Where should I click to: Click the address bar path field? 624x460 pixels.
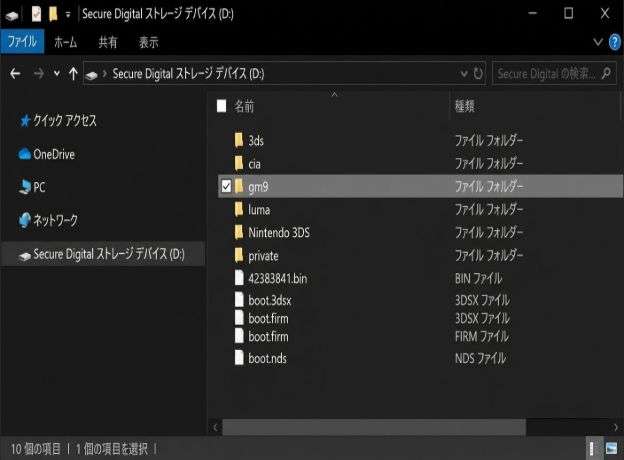[x=284, y=74]
